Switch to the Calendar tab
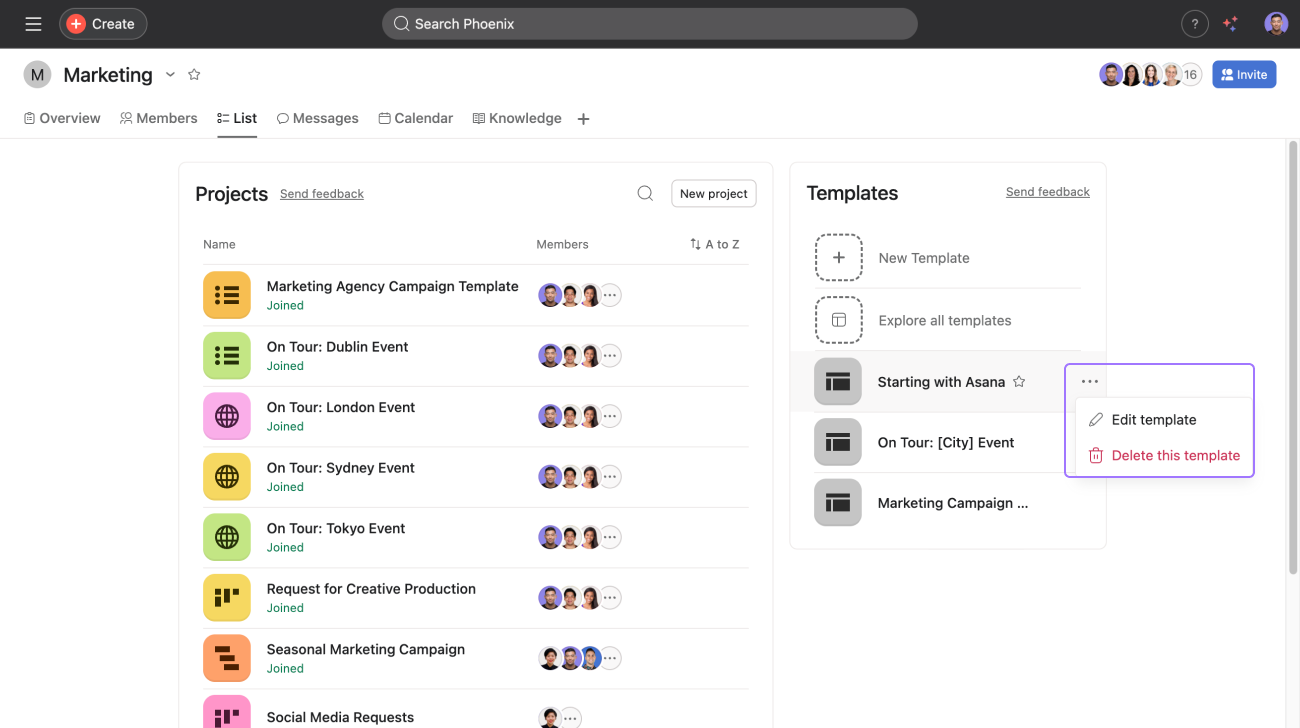This screenshot has height=728, width=1300. tap(415, 118)
